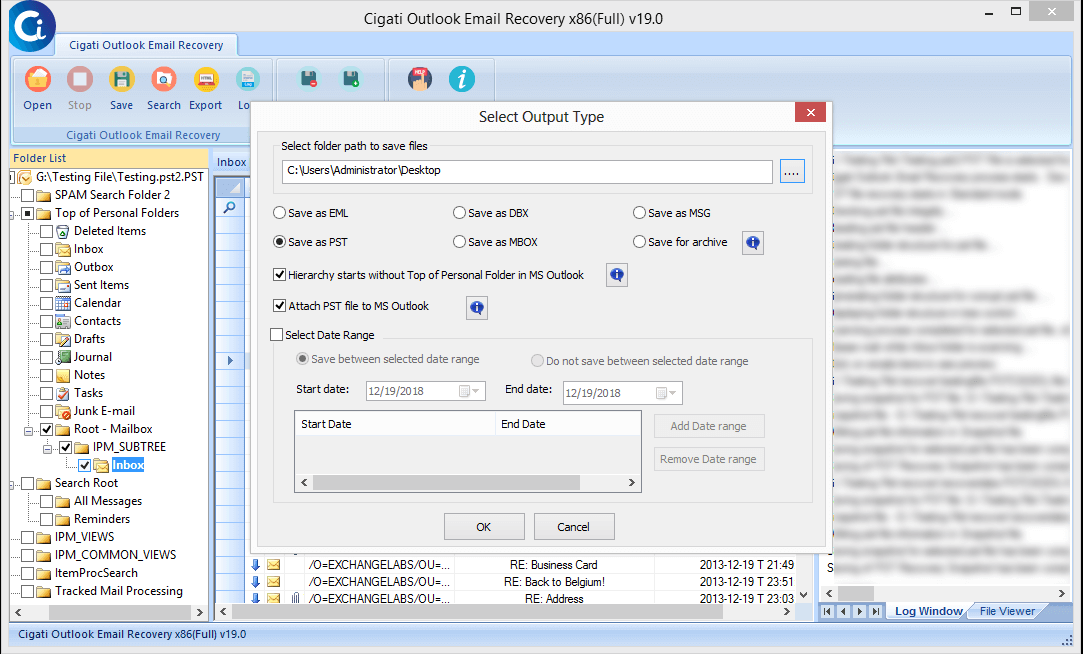Click the Export HTML toolbar icon

pyautogui.click(x=206, y=80)
